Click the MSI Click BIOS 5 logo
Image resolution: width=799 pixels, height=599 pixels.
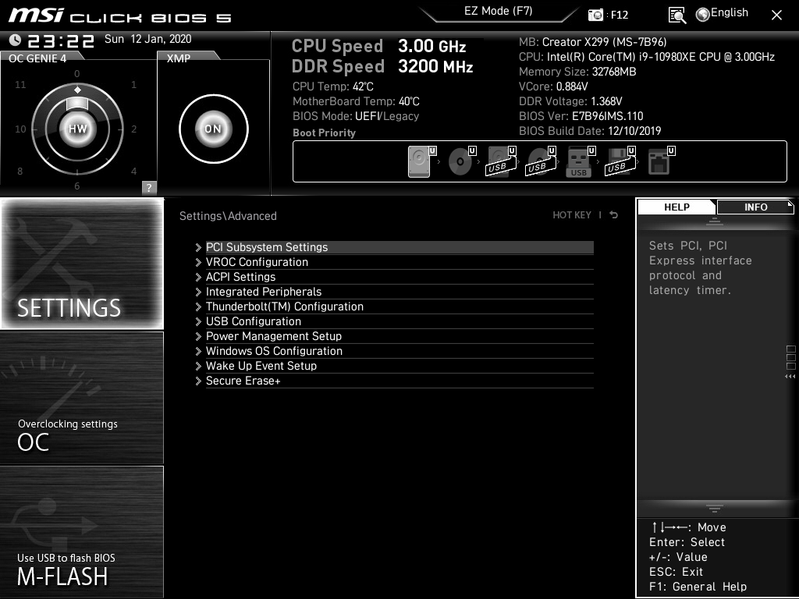pos(120,15)
